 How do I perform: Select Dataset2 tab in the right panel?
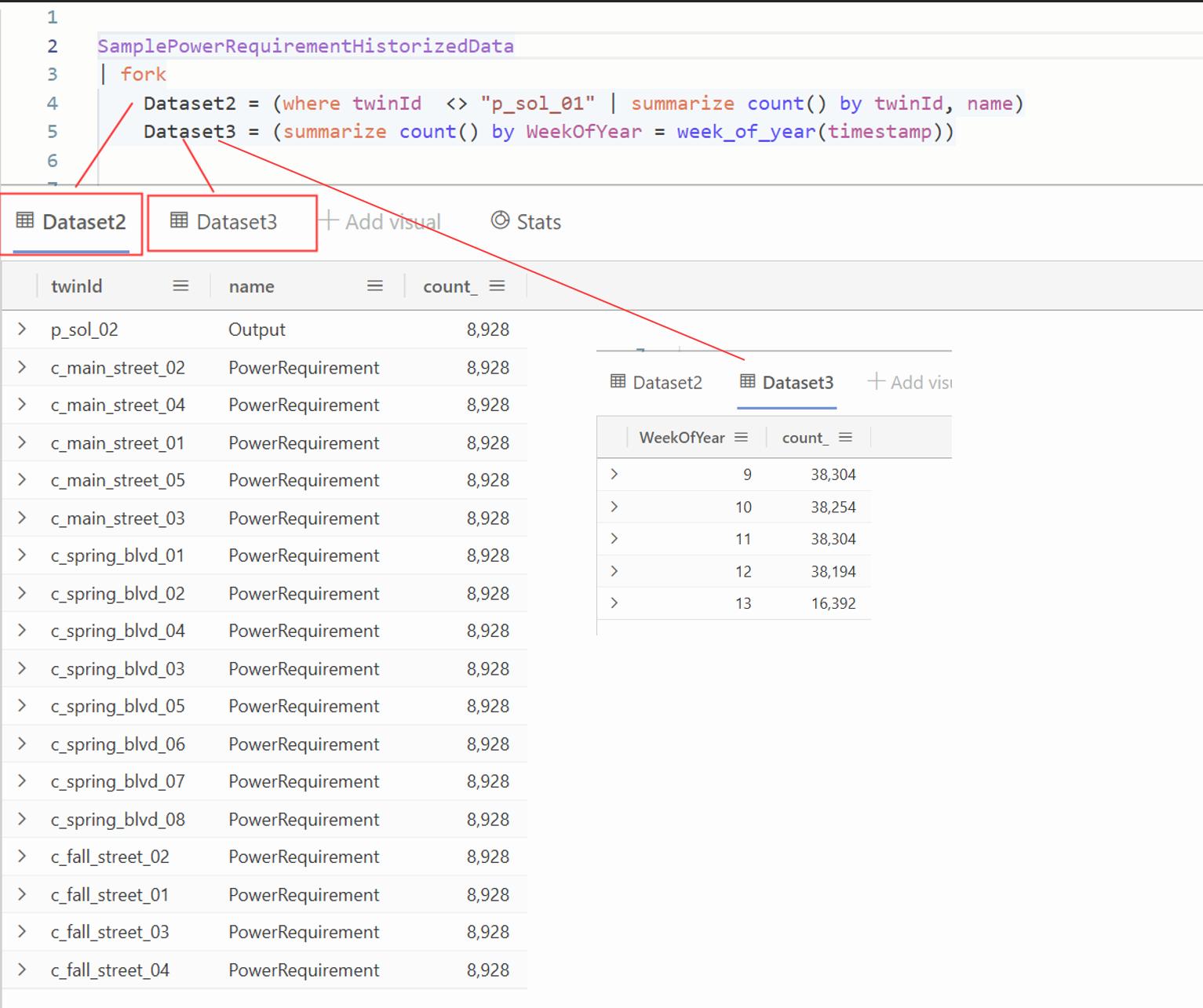click(x=666, y=382)
